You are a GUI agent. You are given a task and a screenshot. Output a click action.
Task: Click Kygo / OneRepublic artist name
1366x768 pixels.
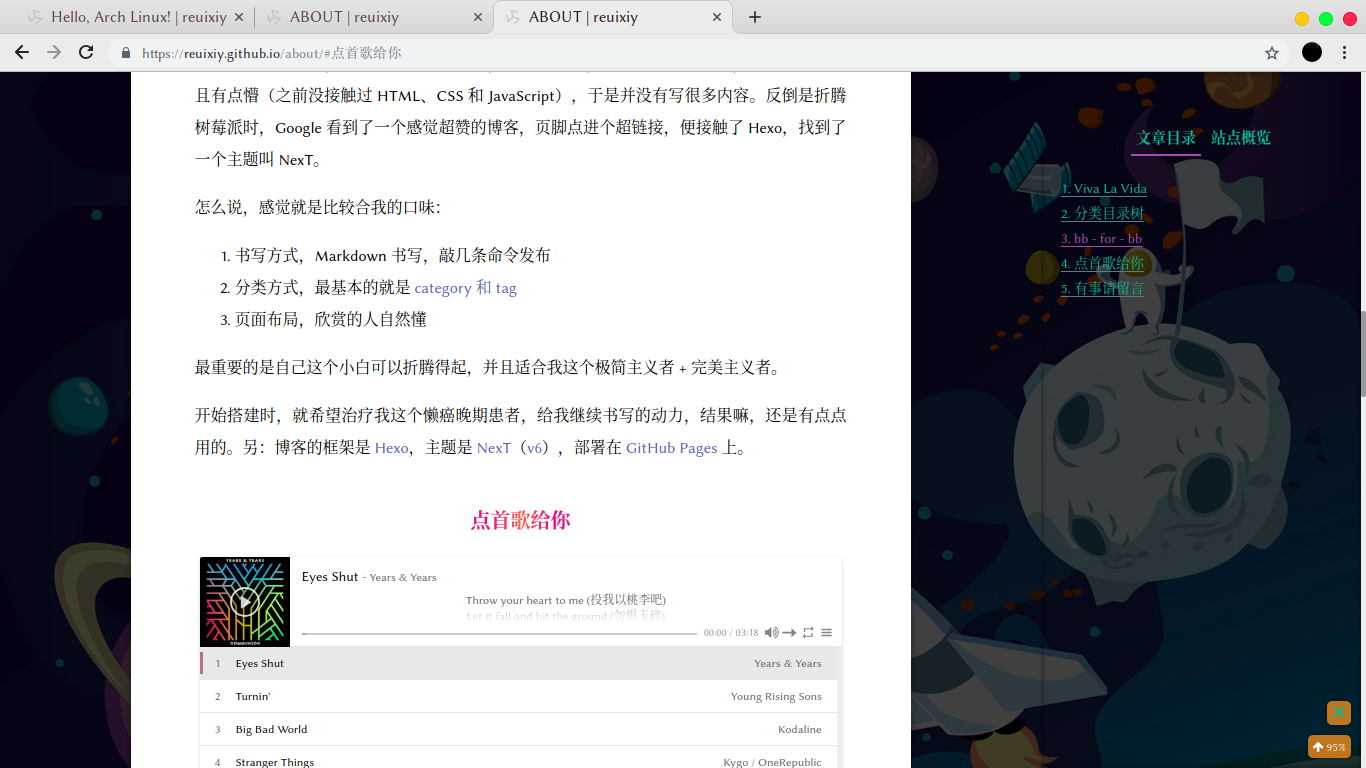coord(772,762)
